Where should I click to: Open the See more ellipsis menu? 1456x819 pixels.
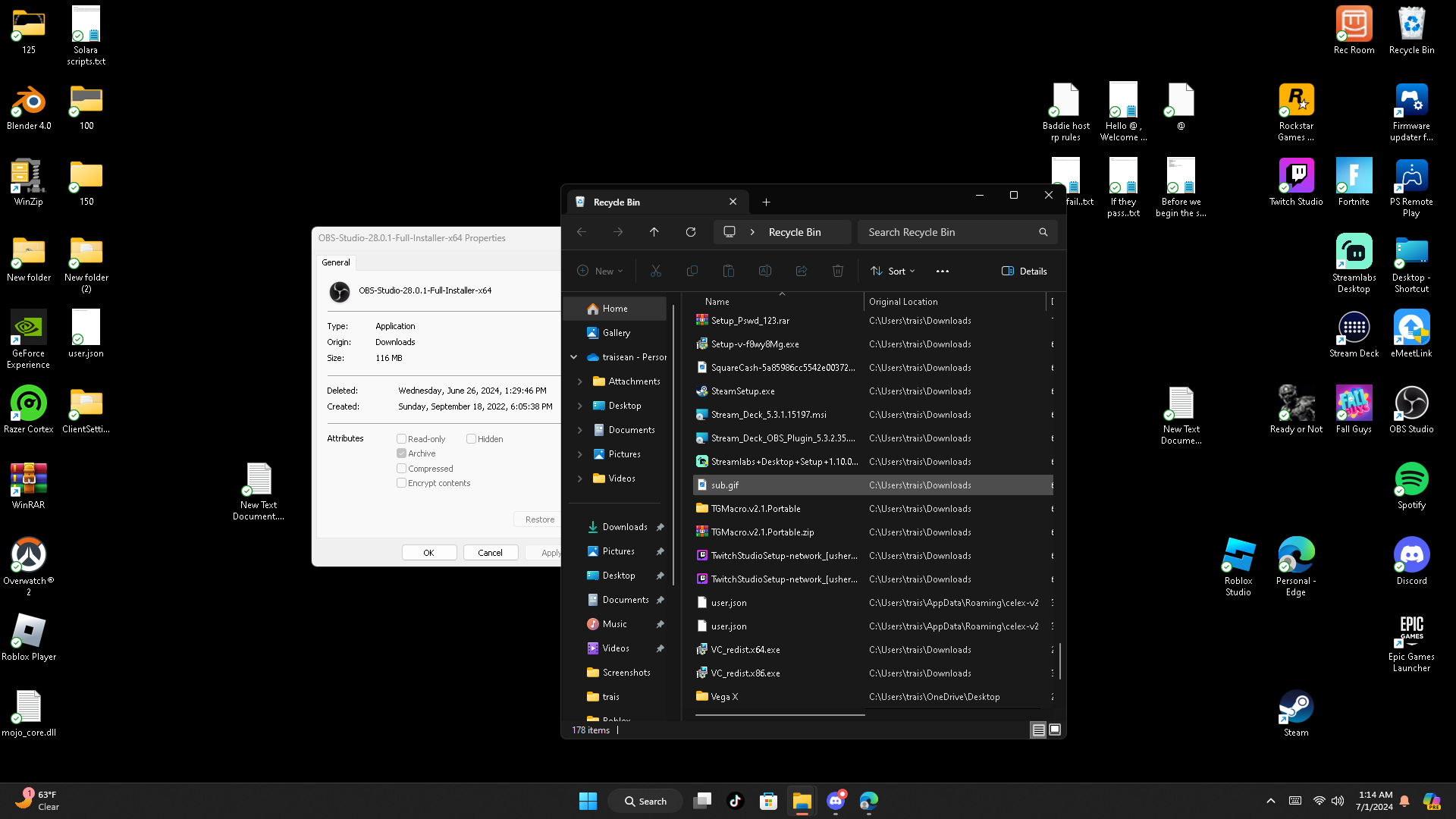tap(943, 271)
